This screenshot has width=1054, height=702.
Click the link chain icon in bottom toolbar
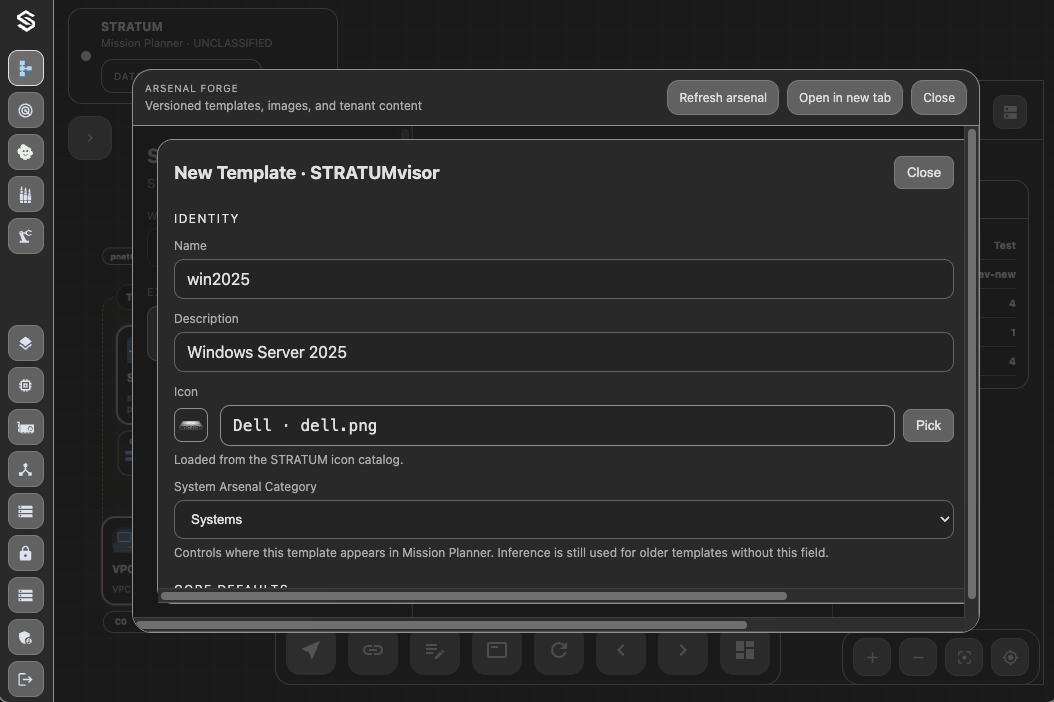click(373, 650)
